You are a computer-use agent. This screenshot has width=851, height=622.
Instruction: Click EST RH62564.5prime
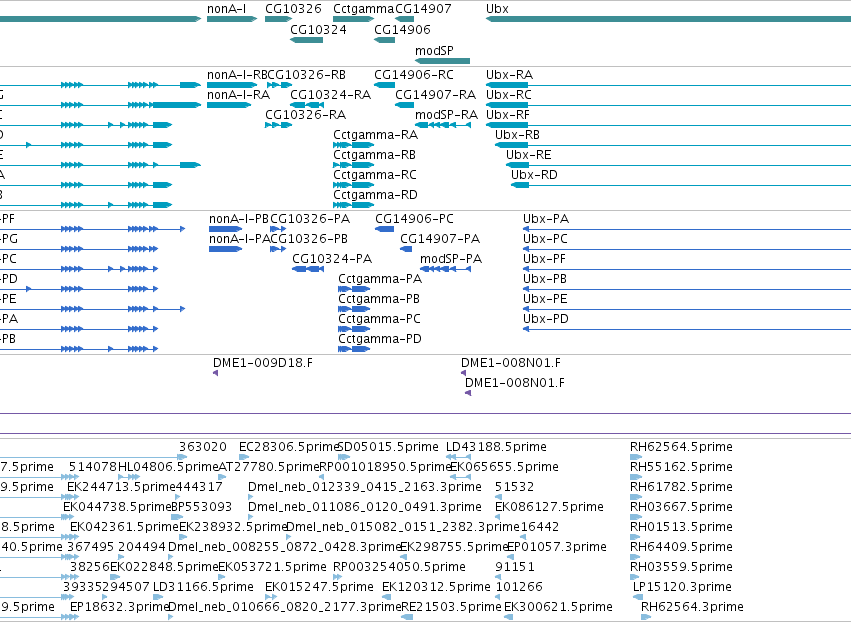coord(681,447)
